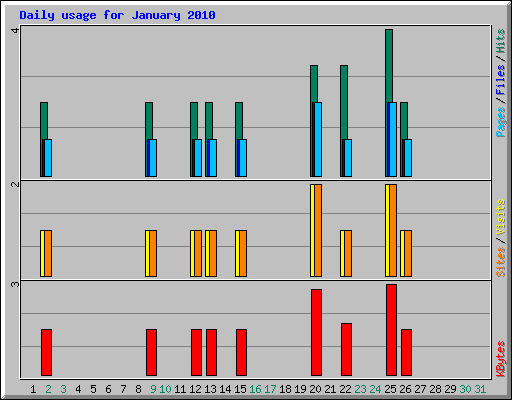Click the red KBytes bar for day 13
Viewport: 512px width, 400px height.
(x=211, y=352)
